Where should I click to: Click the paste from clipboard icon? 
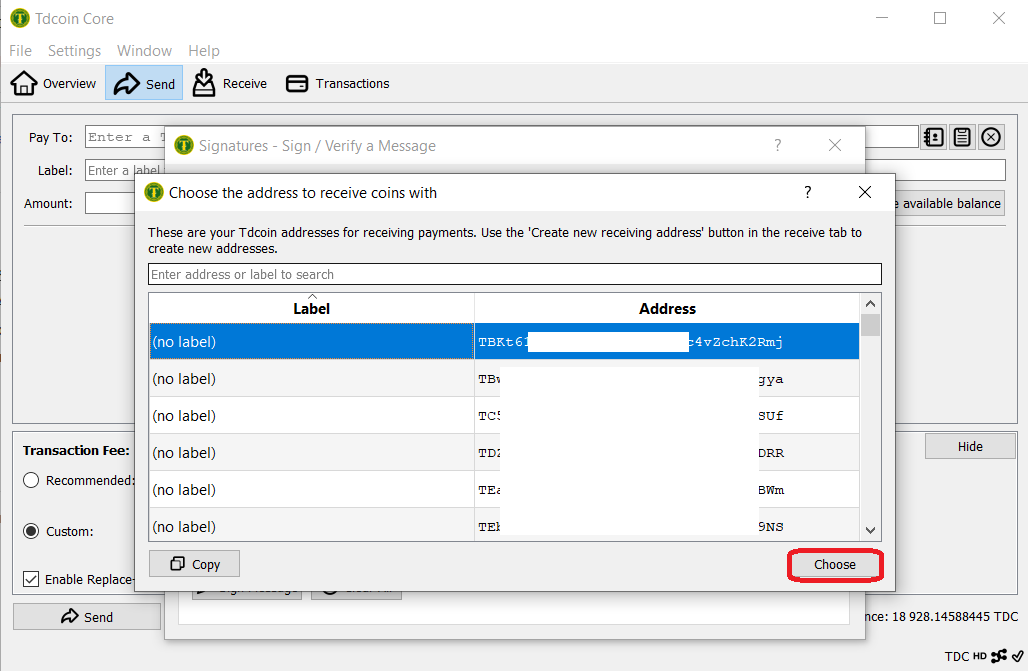(962, 137)
